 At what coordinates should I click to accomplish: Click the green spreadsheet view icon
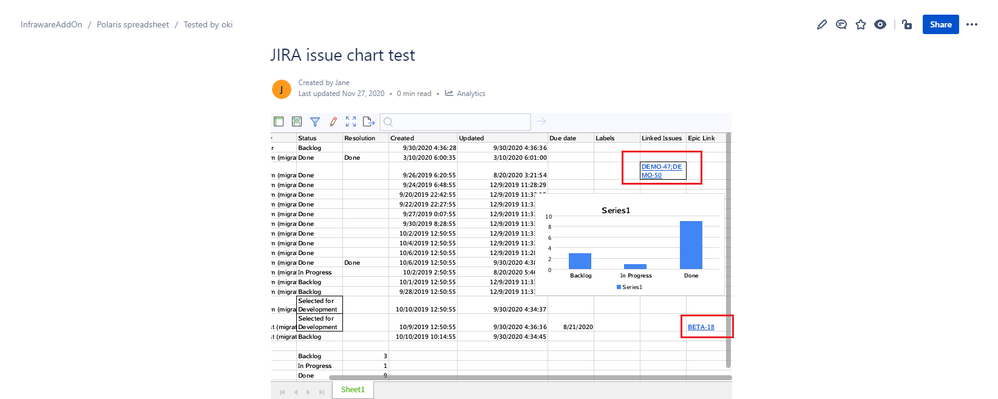[x=297, y=122]
